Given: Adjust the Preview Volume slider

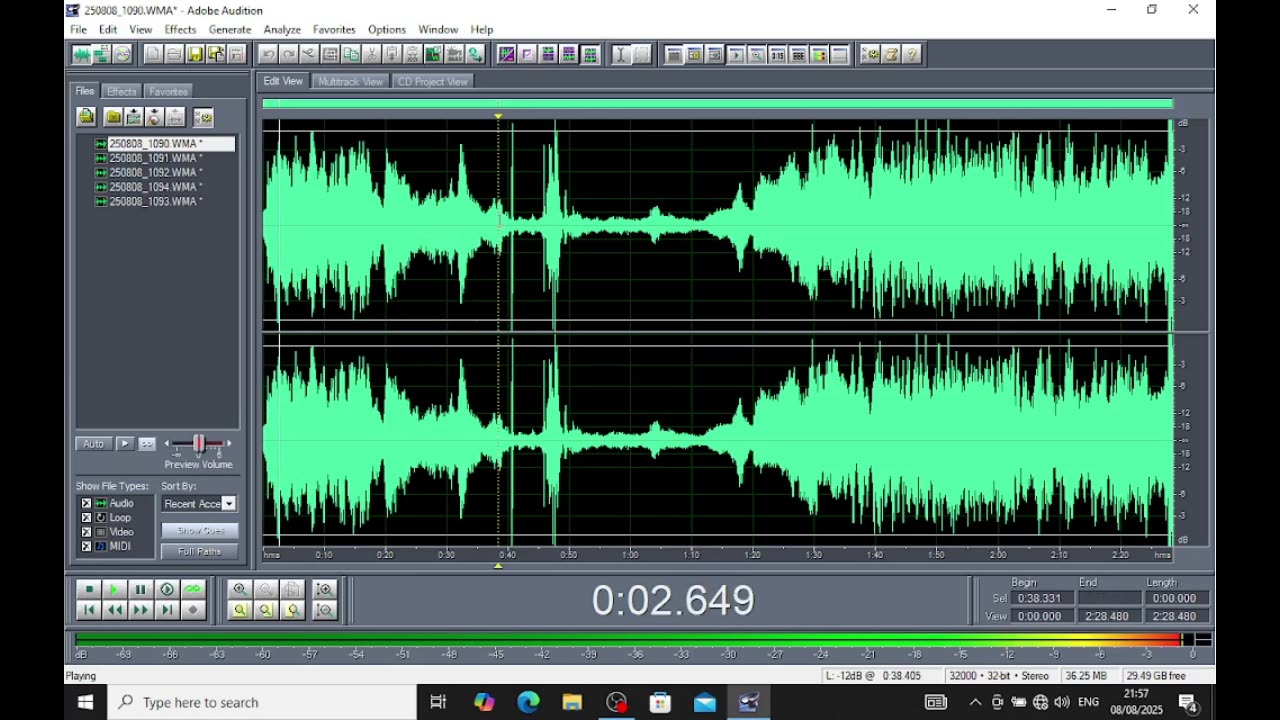Looking at the screenshot, I should (198, 444).
